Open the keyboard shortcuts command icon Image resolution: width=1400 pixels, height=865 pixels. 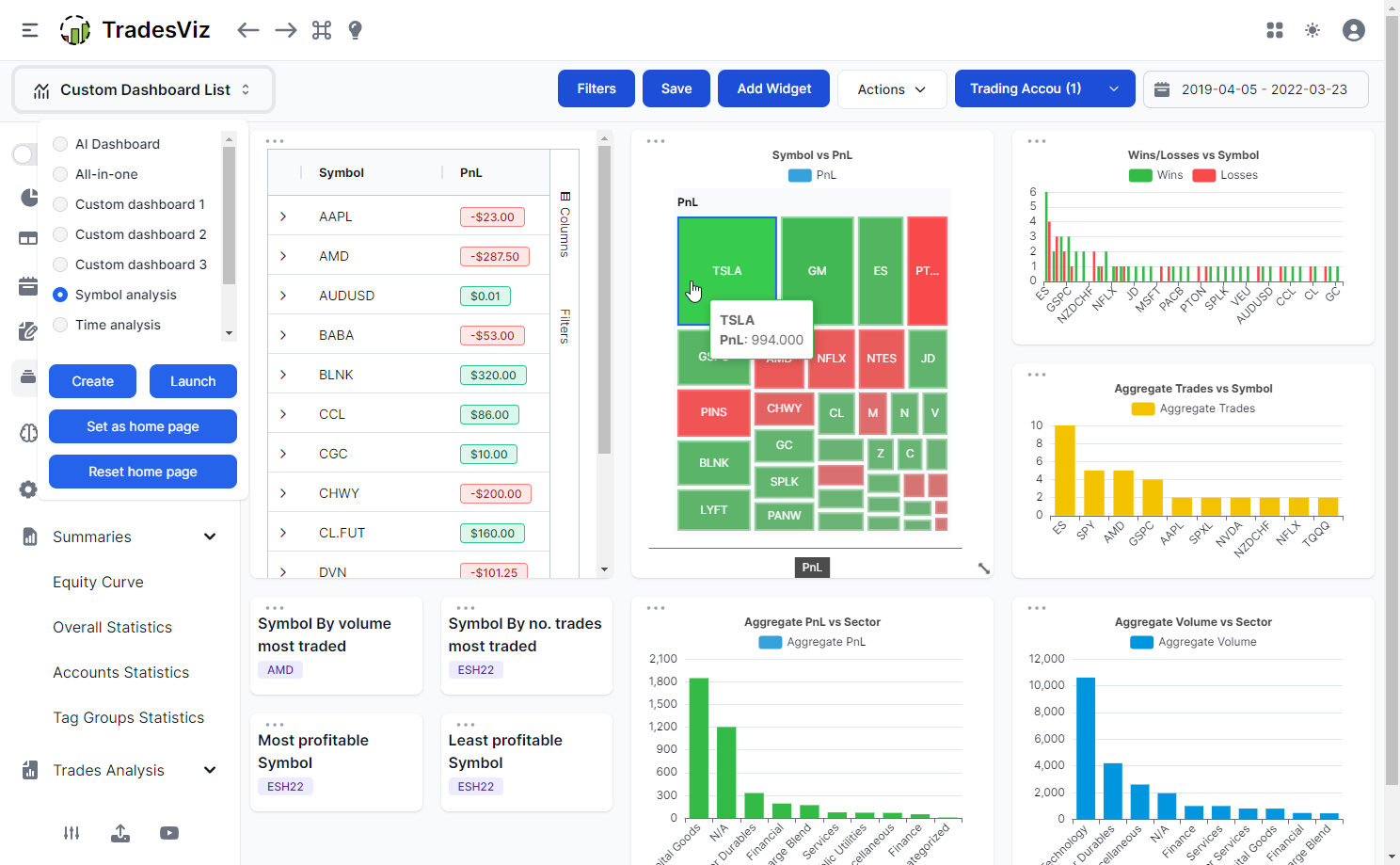tap(321, 29)
